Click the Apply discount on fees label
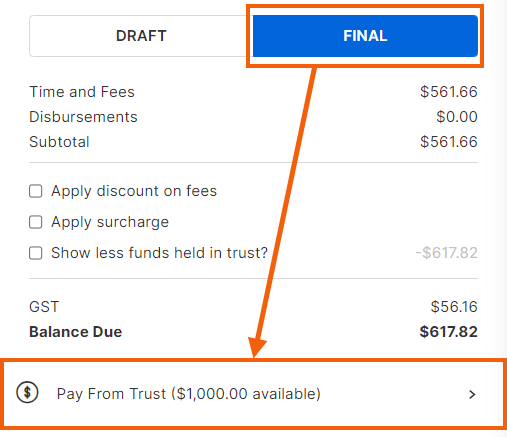 pyautogui.click(x=134, y=191)
